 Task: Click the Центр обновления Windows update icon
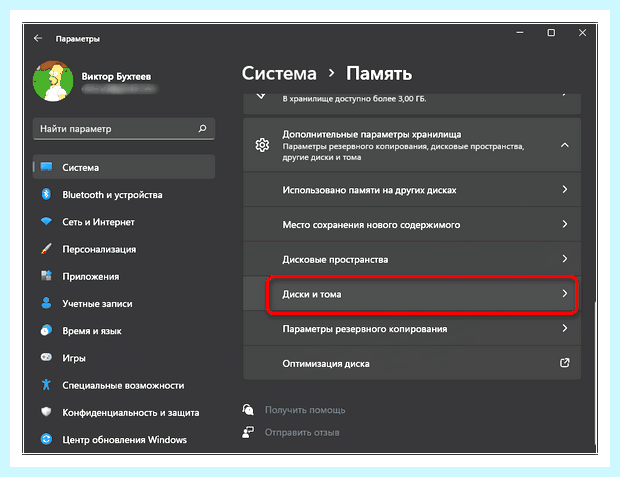click(x=46, y=439)
